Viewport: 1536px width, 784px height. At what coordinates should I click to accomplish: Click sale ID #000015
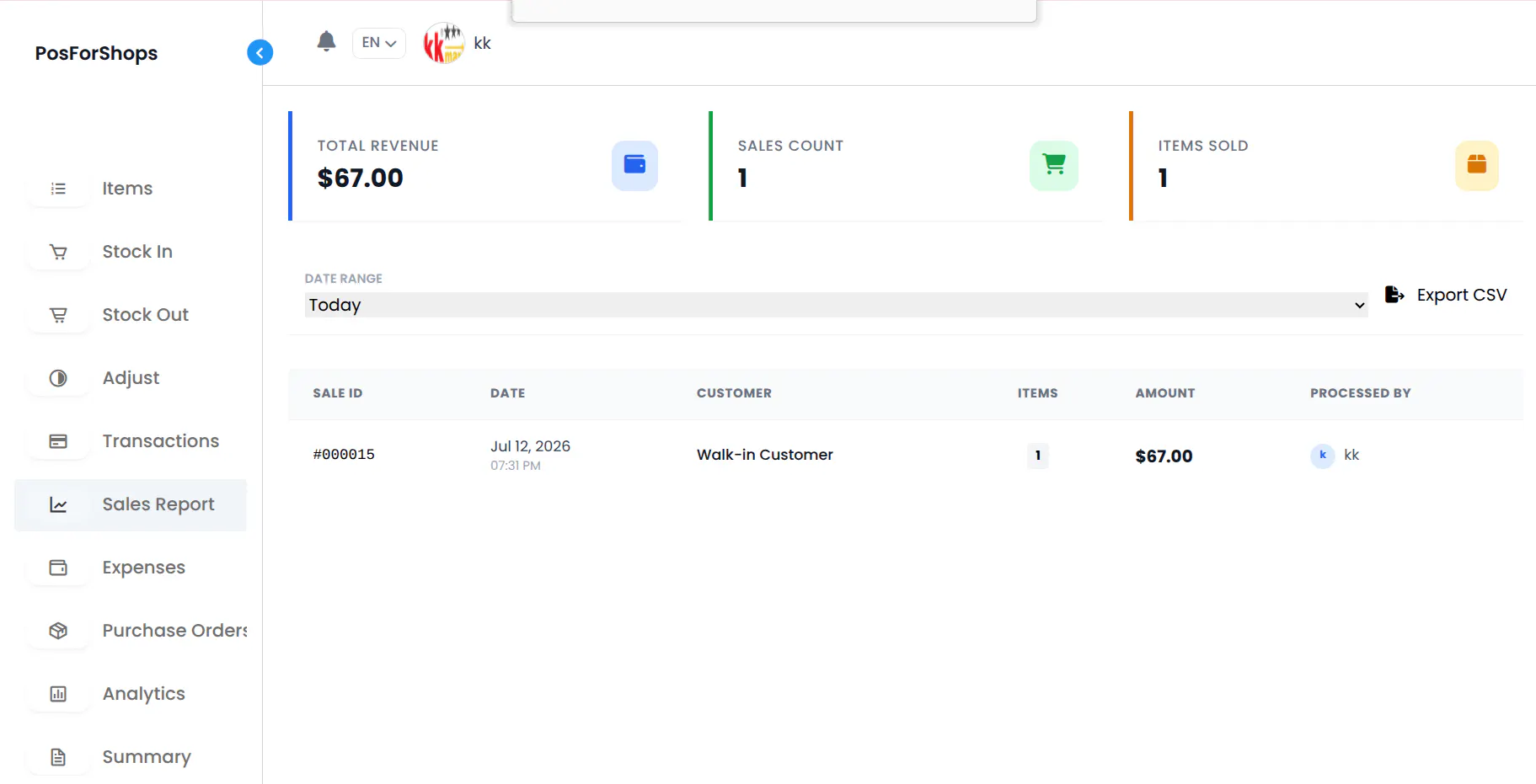point(344,455)
